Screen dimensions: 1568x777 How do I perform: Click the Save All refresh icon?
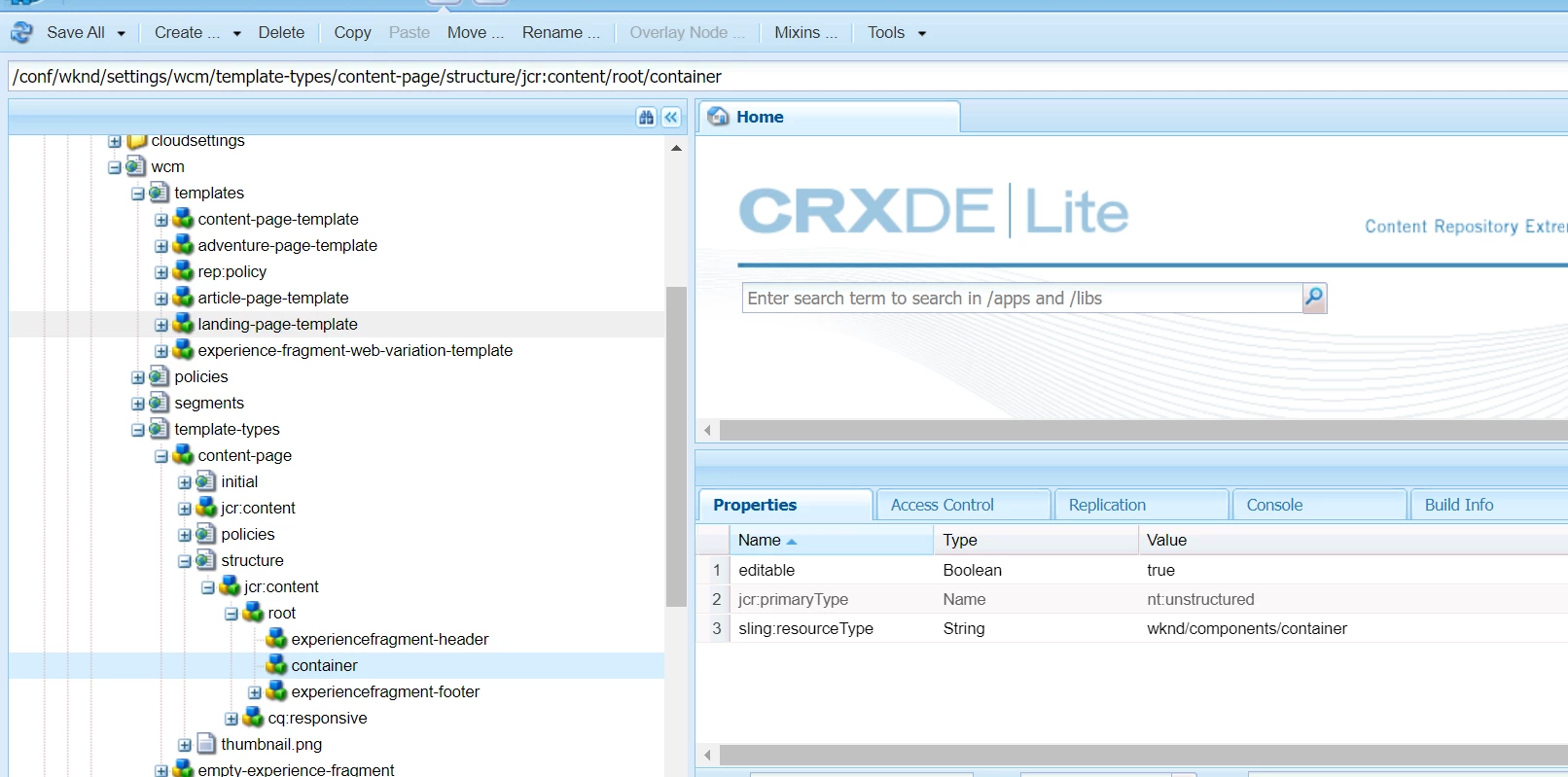coord(21,32)
